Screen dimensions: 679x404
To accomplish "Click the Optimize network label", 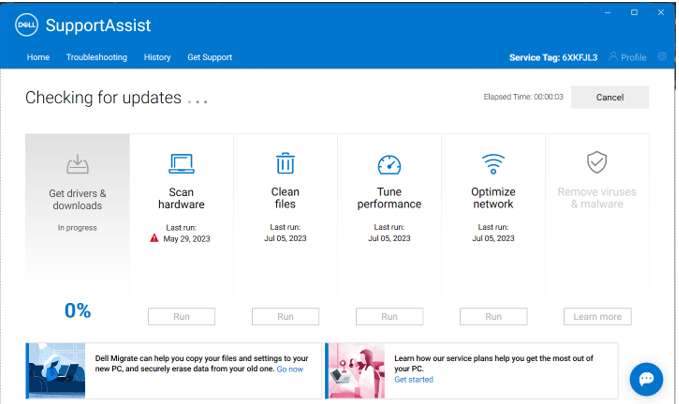I will coord(493,198).
